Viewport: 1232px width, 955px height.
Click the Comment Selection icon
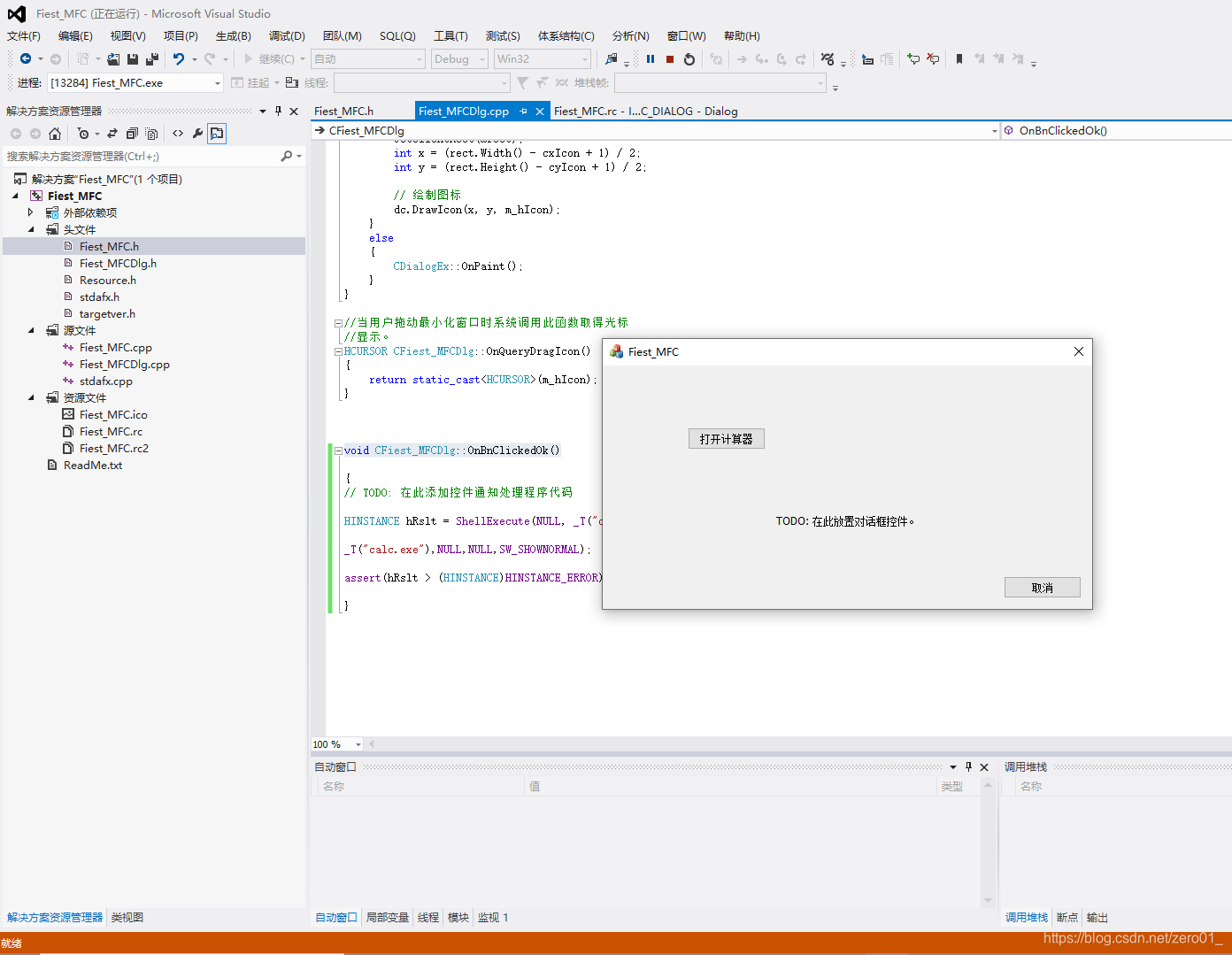tap(913, 58)
